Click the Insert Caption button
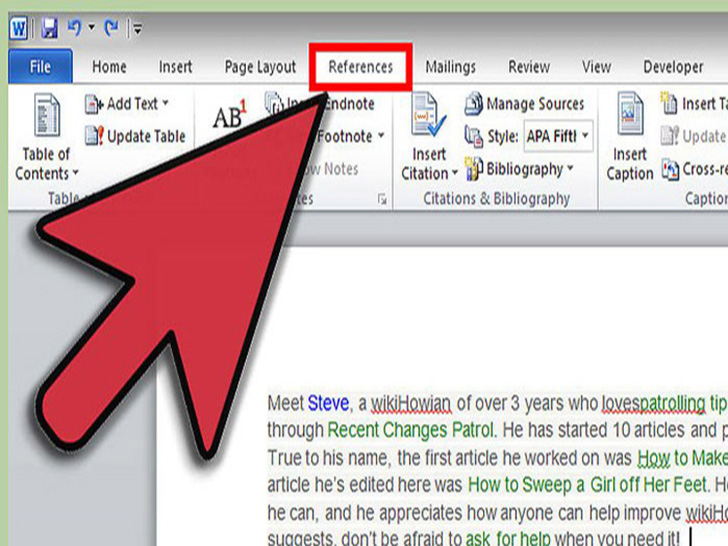 coord(630,137)
